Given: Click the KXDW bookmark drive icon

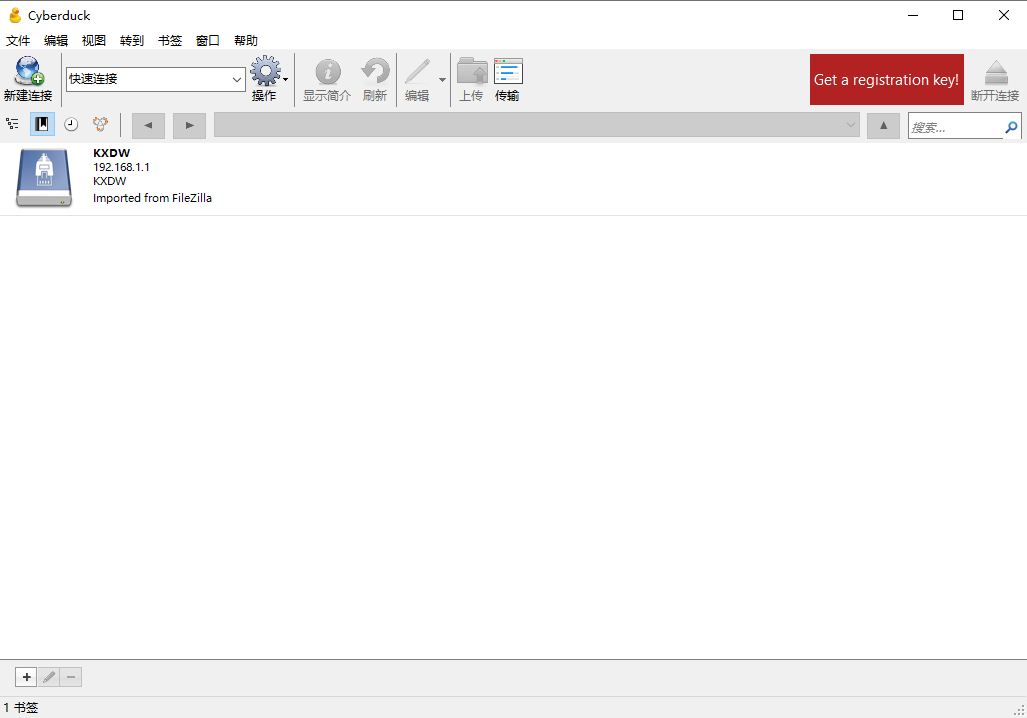Looking at the screenshot, I should [44, 178].
